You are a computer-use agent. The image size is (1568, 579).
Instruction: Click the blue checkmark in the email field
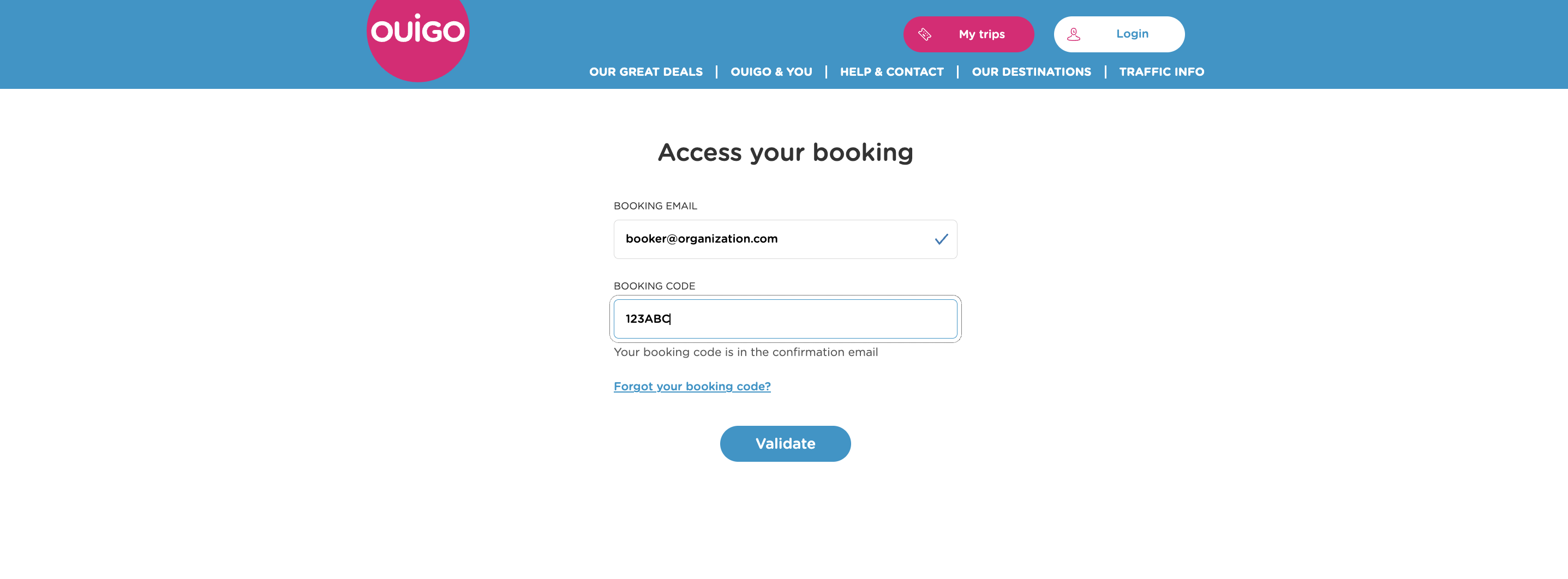coord(941,240)
